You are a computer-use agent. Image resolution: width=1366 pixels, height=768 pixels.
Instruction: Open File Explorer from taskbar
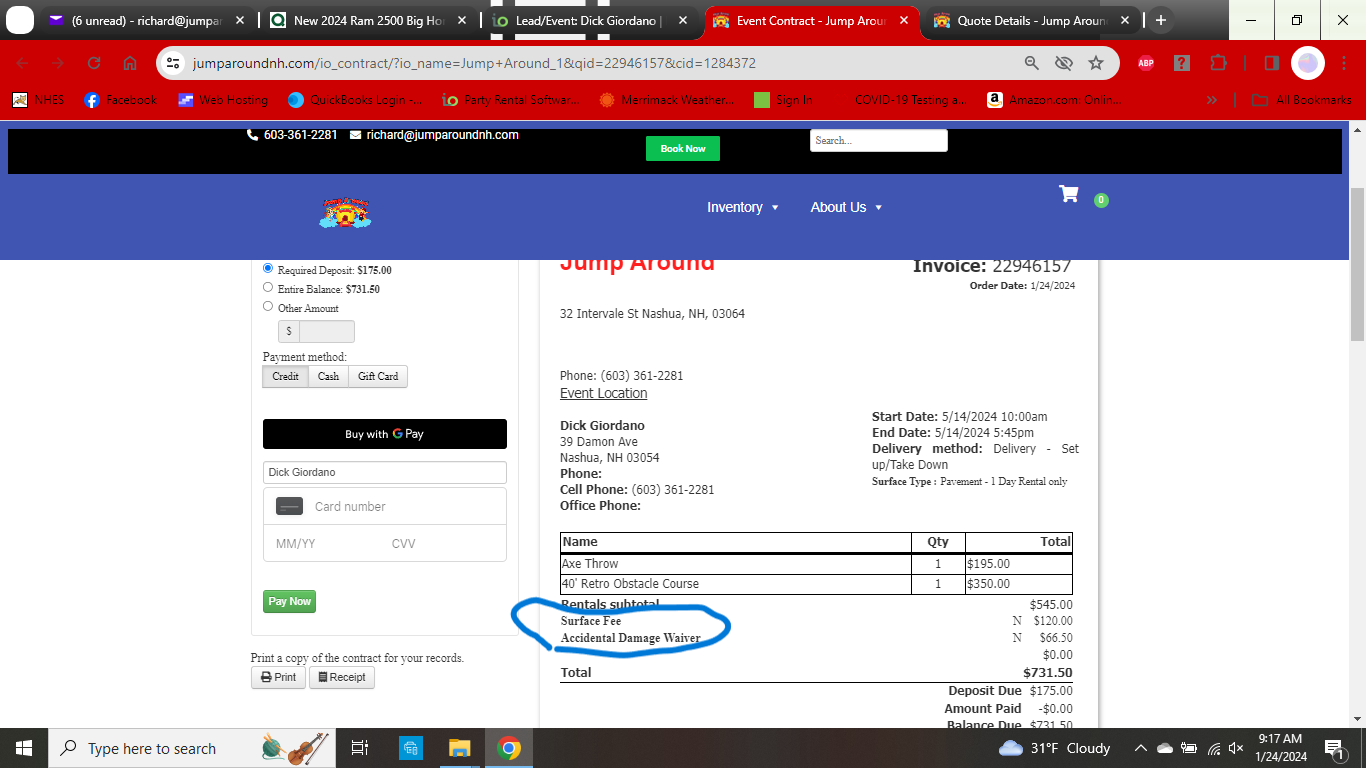(x=459, y=748)
